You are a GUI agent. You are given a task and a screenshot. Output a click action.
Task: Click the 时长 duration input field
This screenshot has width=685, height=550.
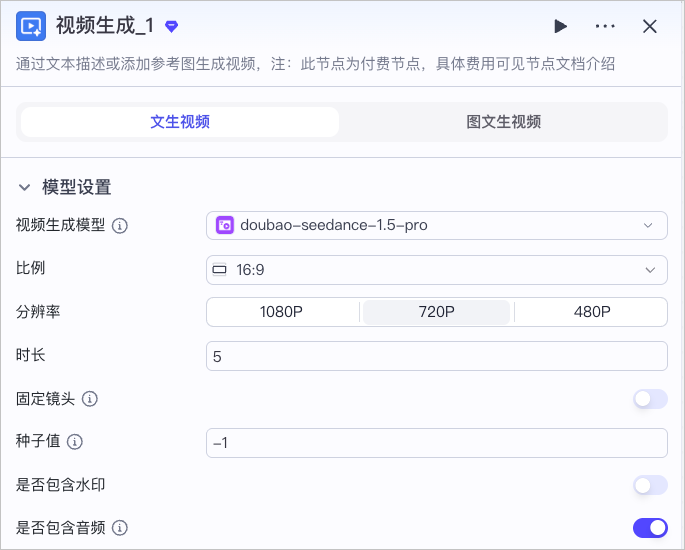pos(437,356)
